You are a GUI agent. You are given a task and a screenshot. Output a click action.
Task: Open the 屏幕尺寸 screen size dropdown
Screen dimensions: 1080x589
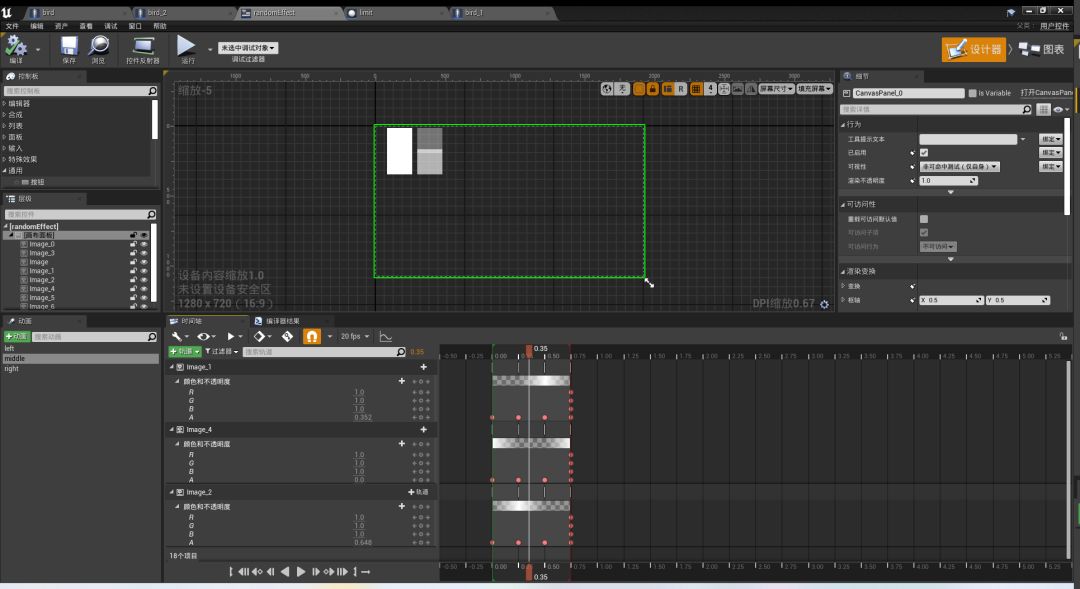[775, 89]
